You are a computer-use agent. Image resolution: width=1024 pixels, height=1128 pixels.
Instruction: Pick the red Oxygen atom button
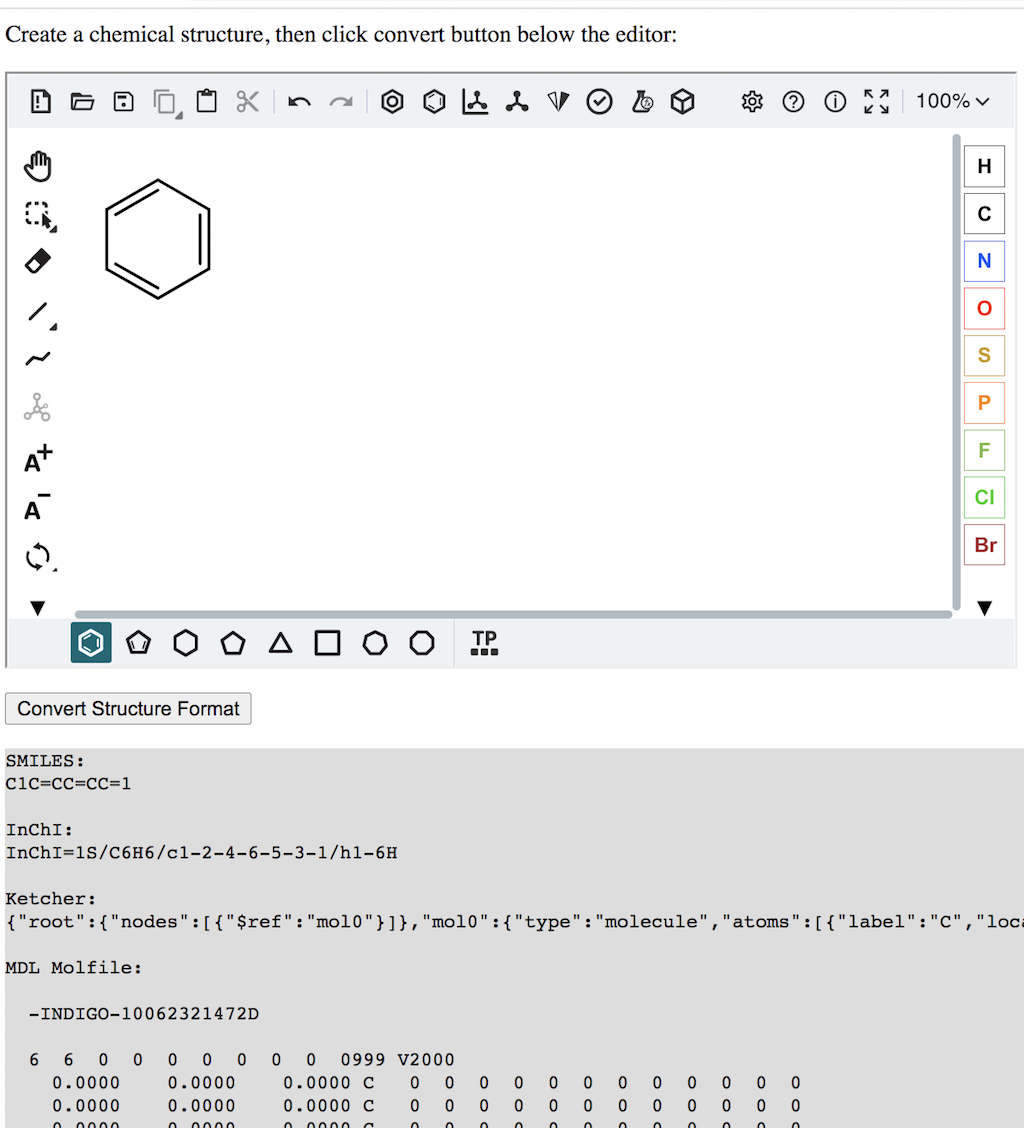[x=984, y=308]
